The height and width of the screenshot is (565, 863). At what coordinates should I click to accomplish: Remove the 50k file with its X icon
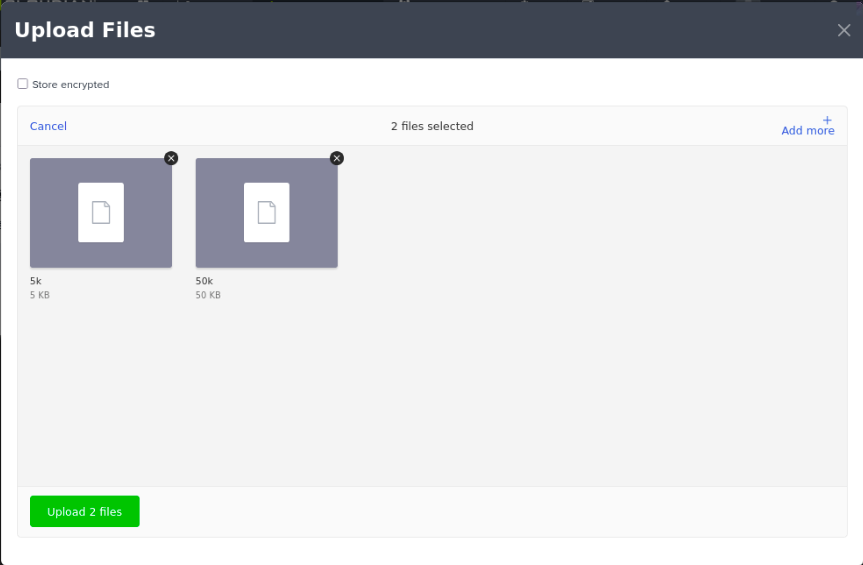pyautogui.click(x=337, y=158)
